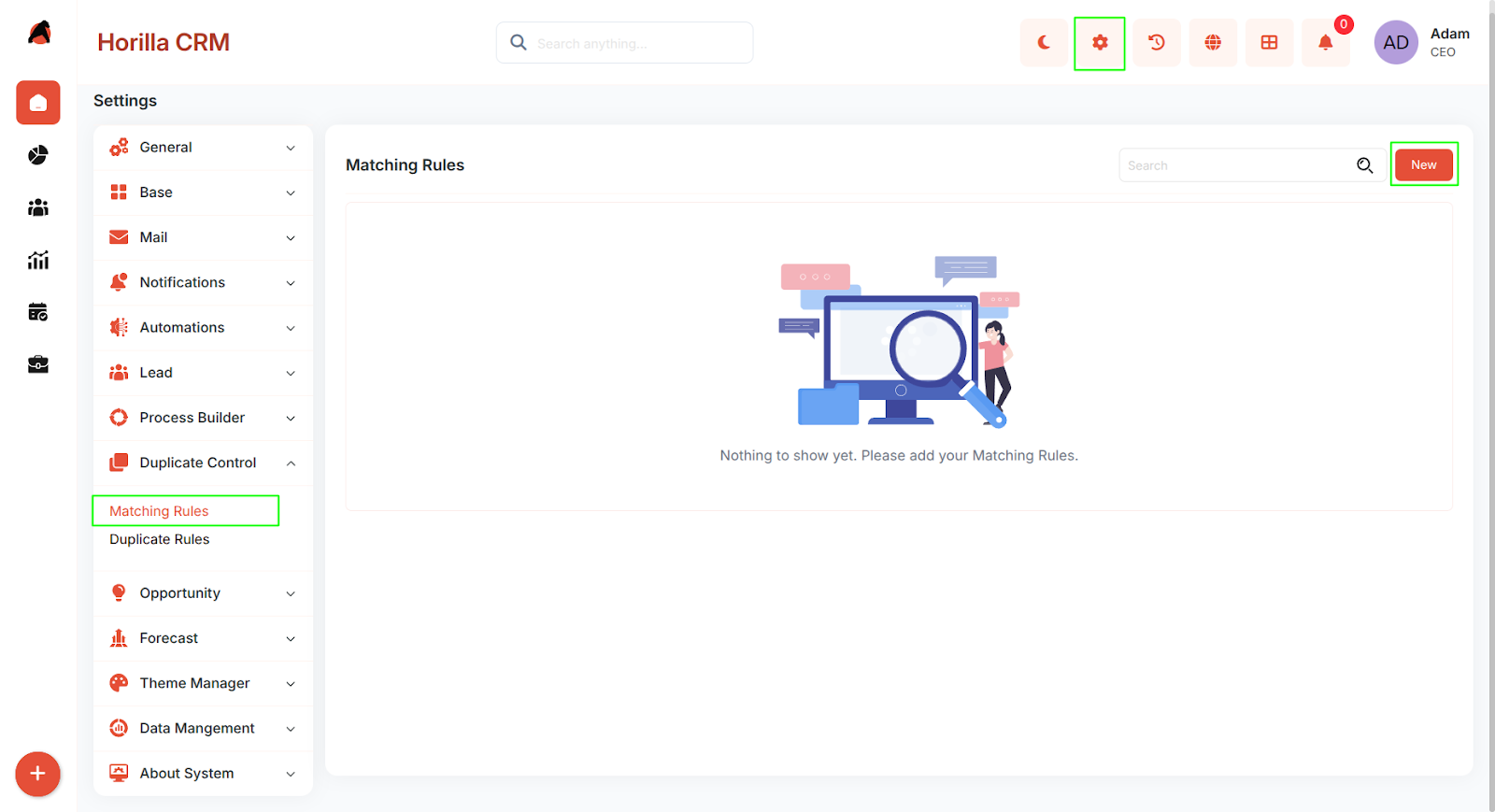Screen dimensions: 1495x812
Task: Expand the Base settings chevron
Action: 291,192
